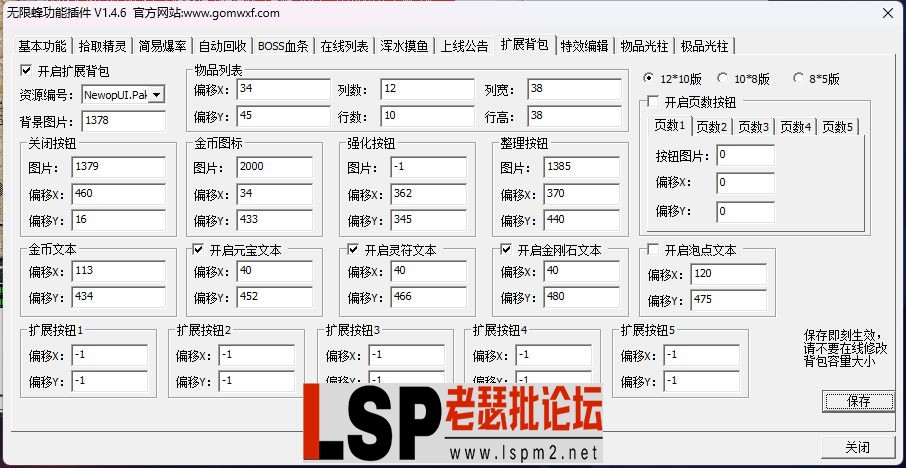Edit the 行高 input field

574,117
